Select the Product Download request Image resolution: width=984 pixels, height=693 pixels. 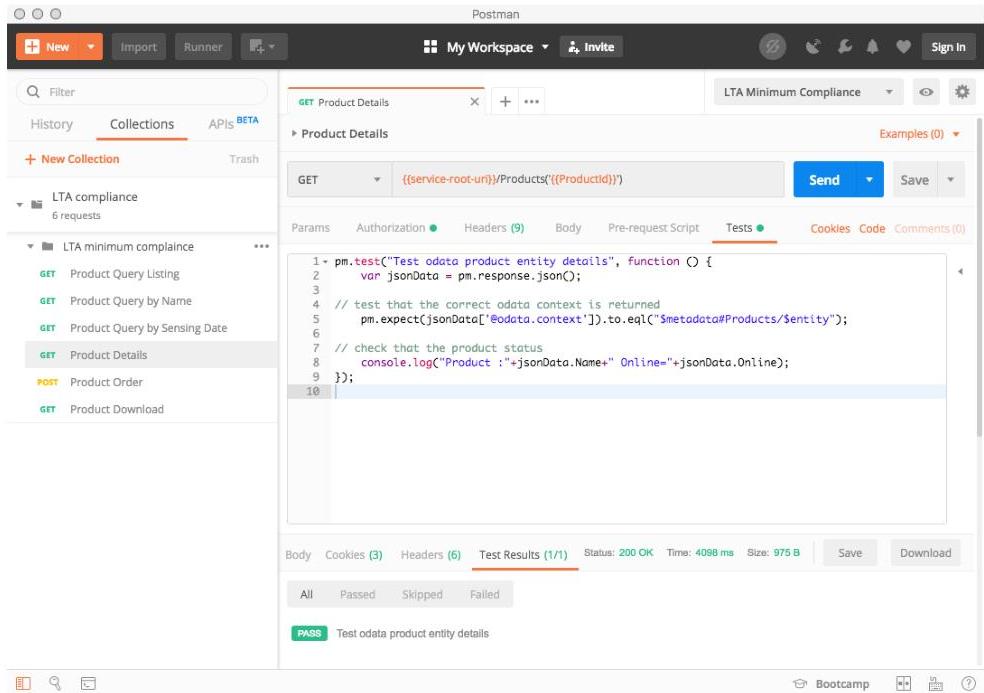[x=151, y=409]
